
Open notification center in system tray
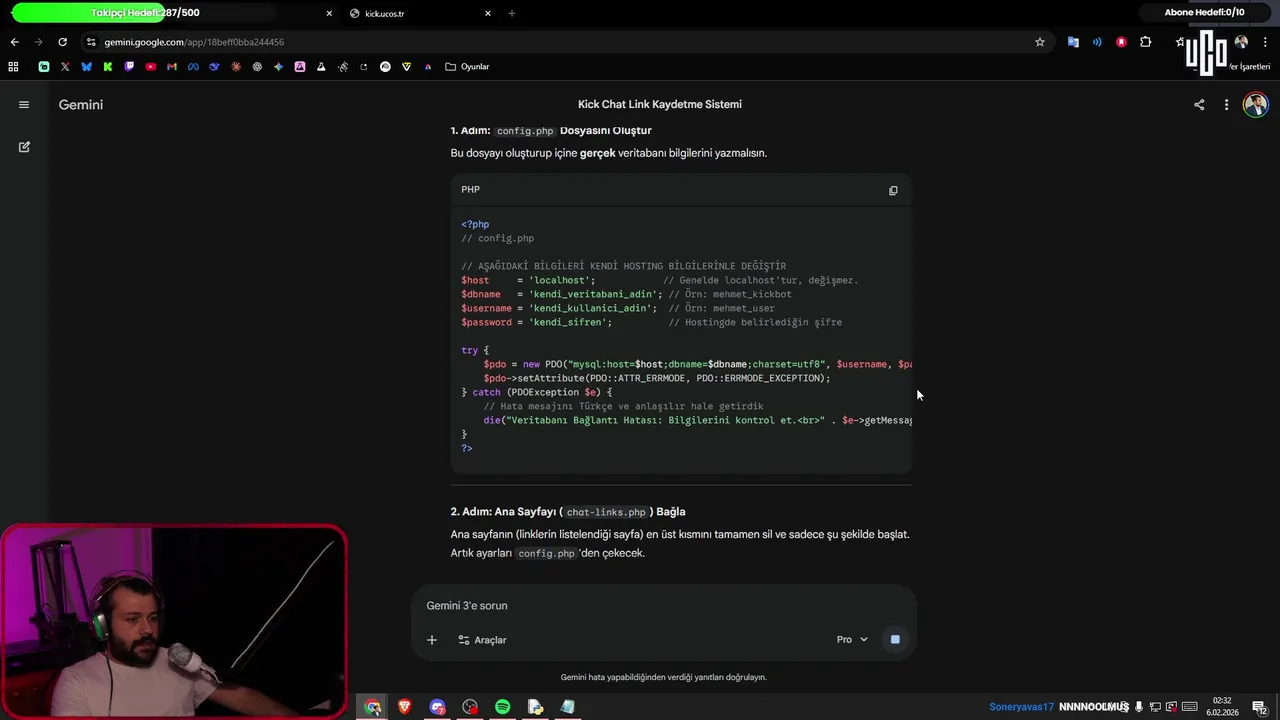(x=1262, y=707)
